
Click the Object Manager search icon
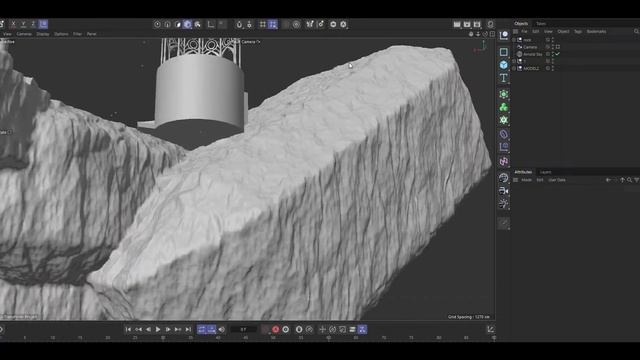[x=636, y=31]
